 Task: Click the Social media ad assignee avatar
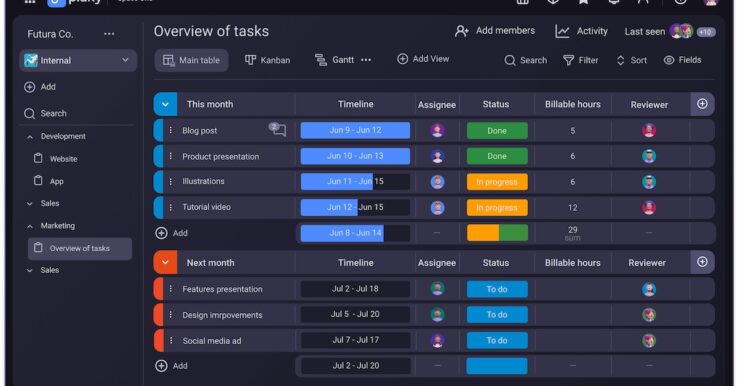437,340
